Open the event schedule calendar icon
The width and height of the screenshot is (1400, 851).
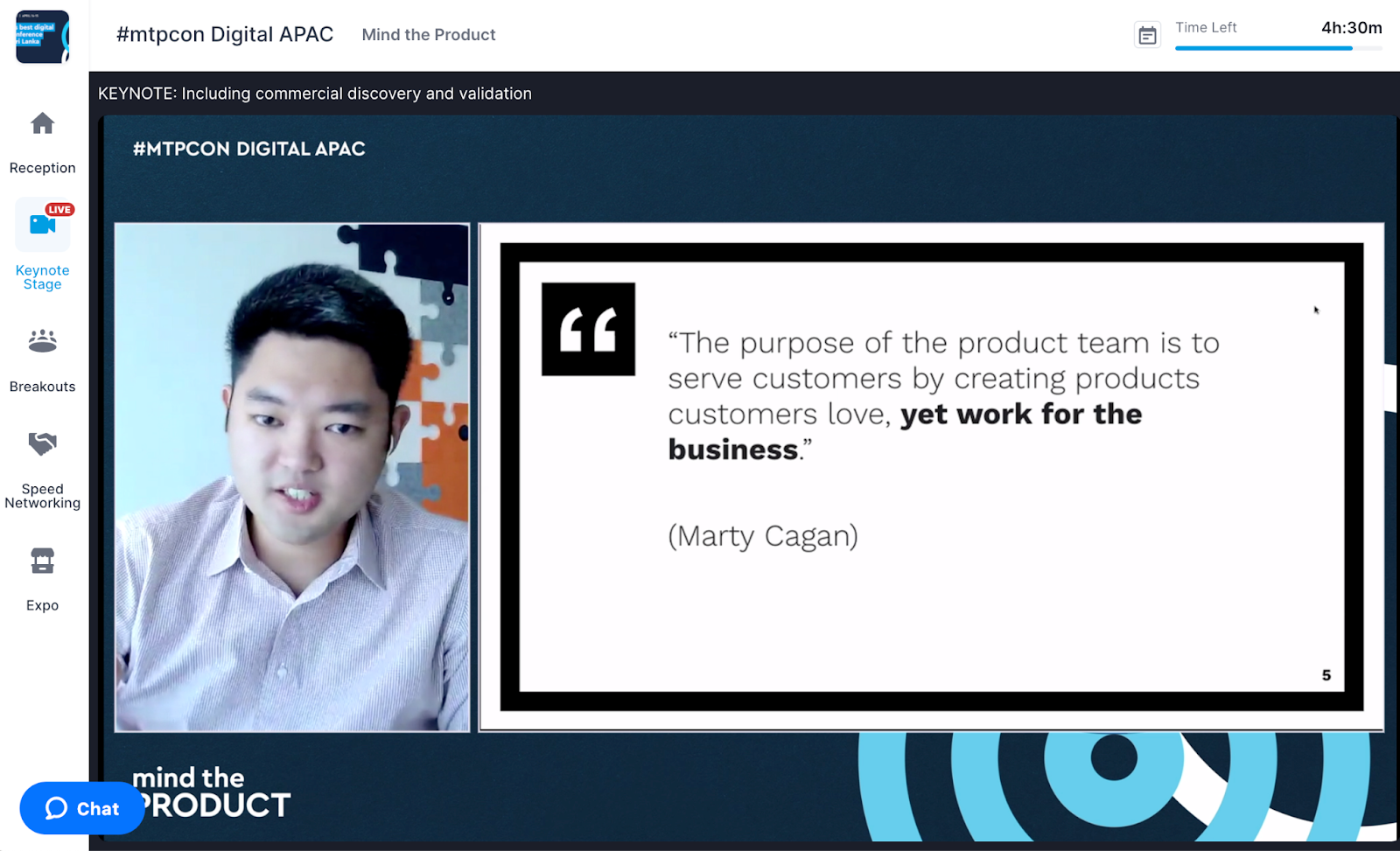tap(1147, 35)
